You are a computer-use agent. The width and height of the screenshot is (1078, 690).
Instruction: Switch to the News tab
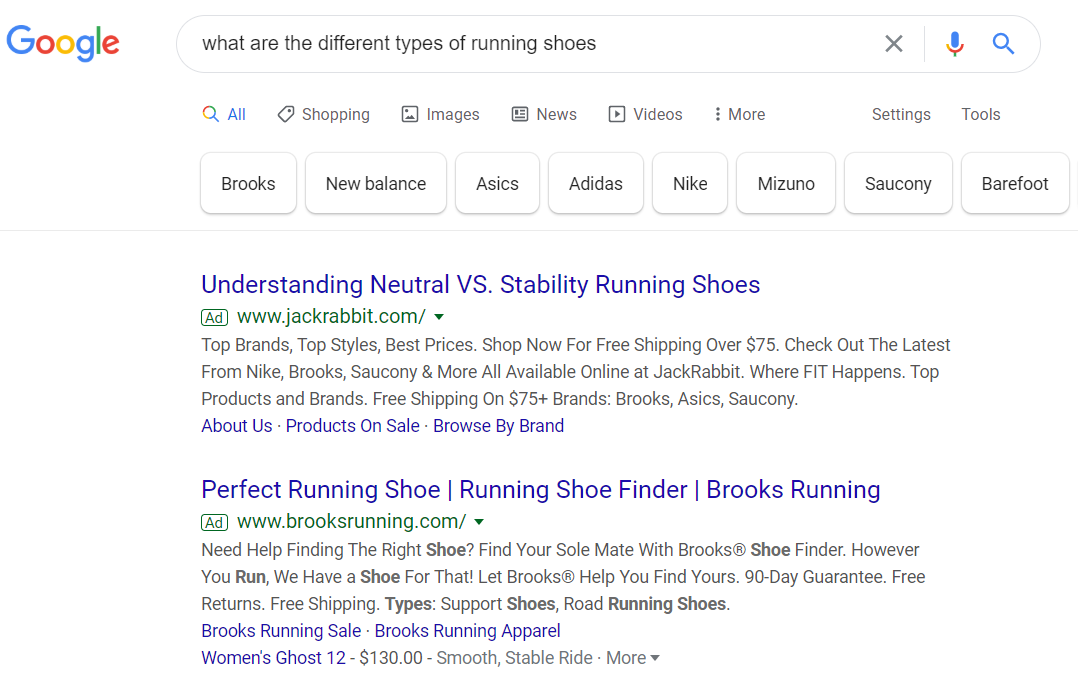(544, 114)
